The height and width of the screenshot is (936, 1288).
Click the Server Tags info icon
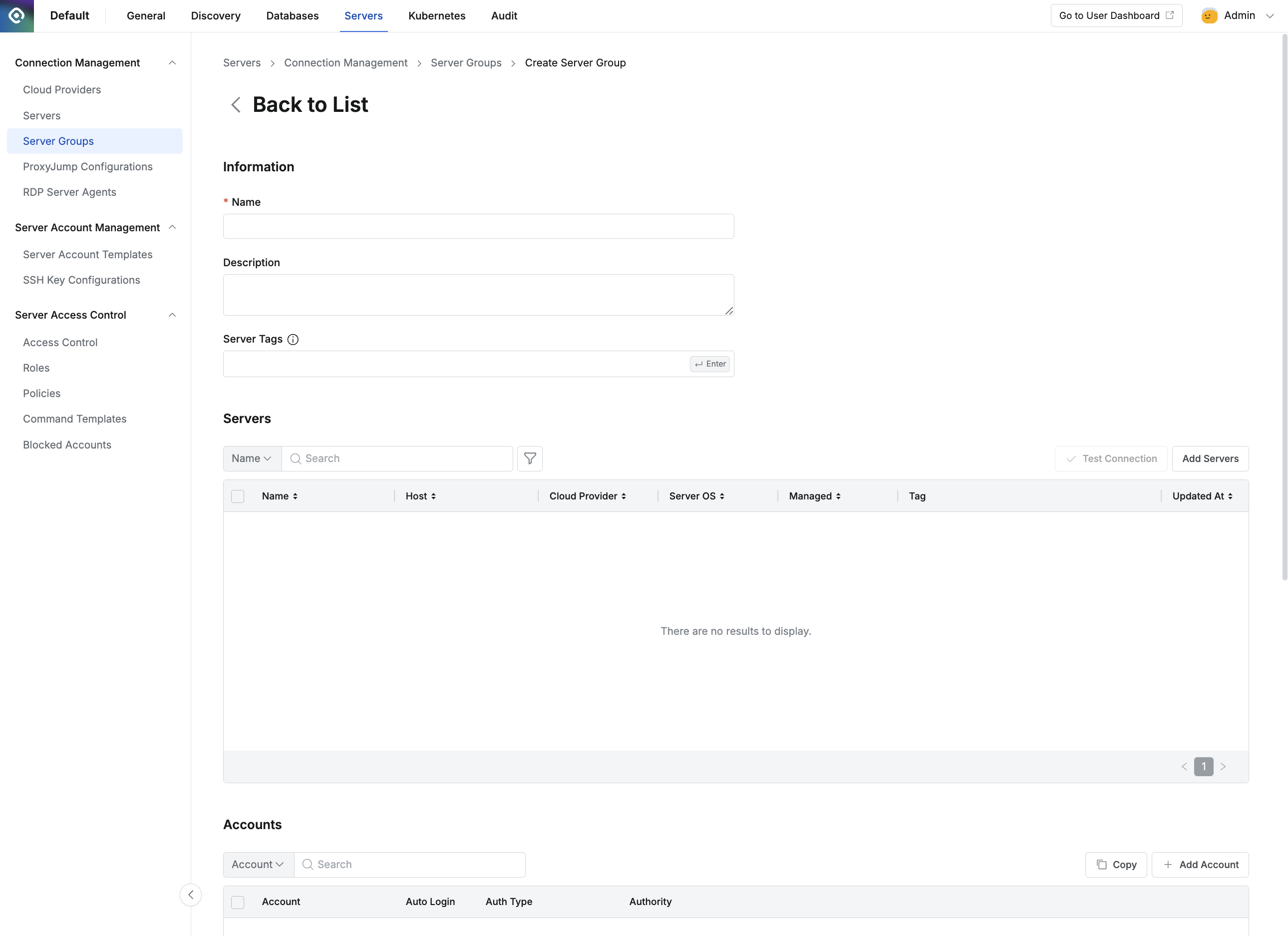[x=293, y=339]
